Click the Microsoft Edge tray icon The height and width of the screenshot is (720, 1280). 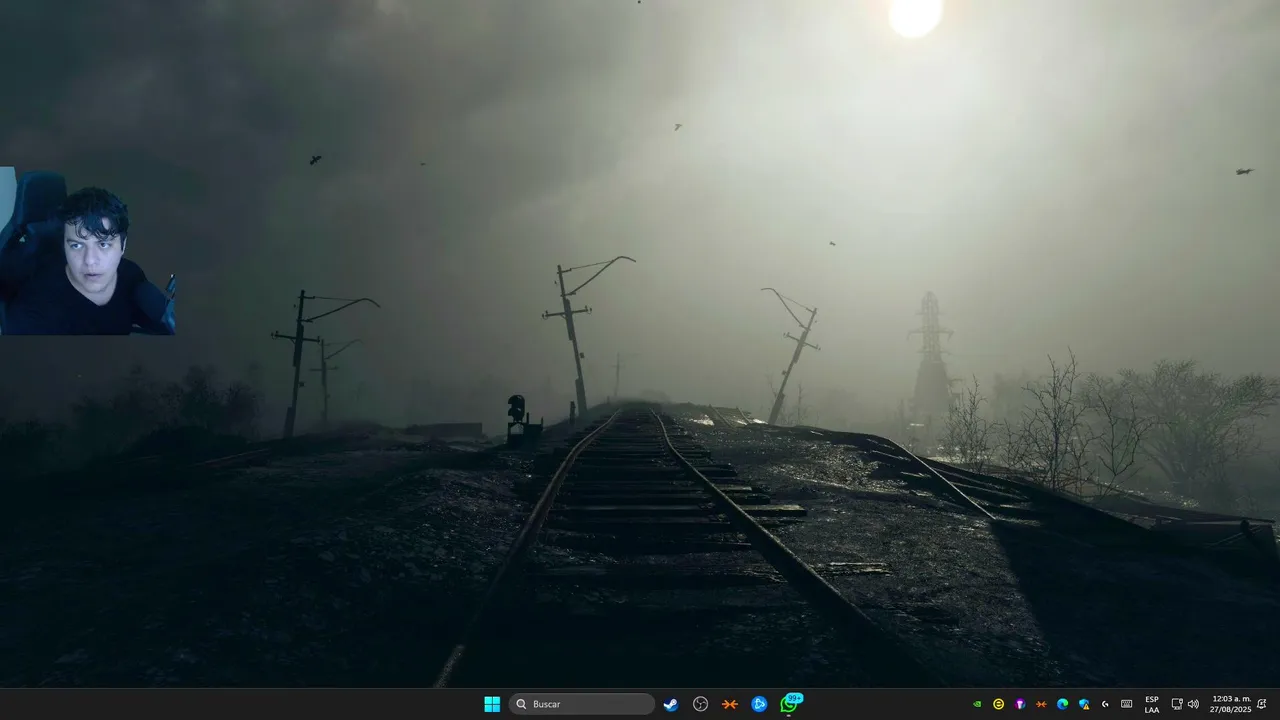click(1062, 704)
